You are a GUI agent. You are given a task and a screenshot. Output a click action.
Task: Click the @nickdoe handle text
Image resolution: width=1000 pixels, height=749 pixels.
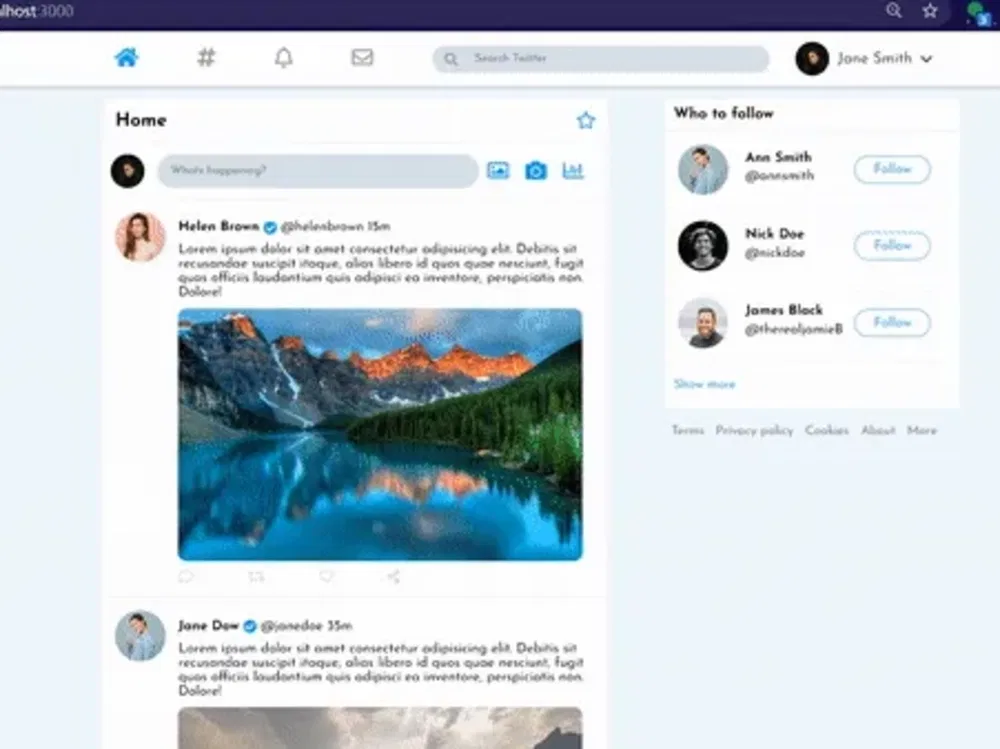775,253
